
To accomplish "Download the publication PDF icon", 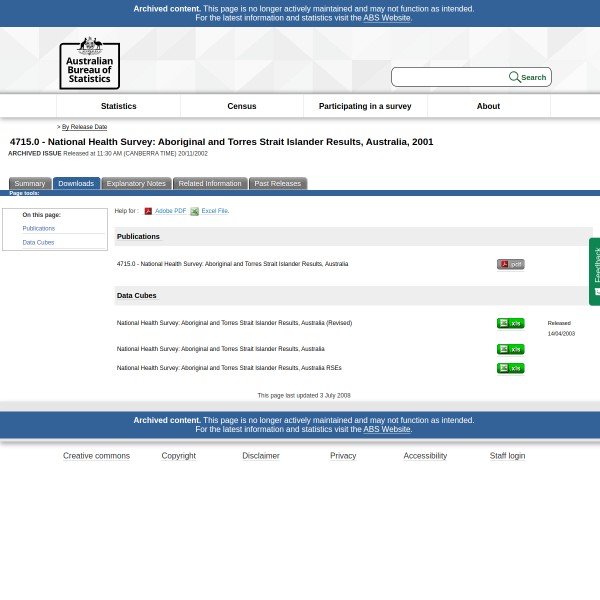I will pos(510,264).
